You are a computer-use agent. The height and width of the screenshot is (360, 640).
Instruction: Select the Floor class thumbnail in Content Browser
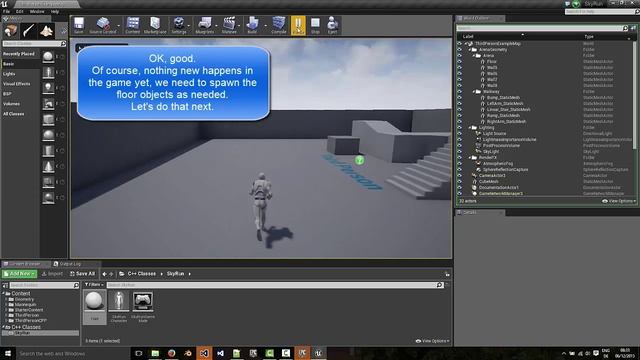(94, 307)
